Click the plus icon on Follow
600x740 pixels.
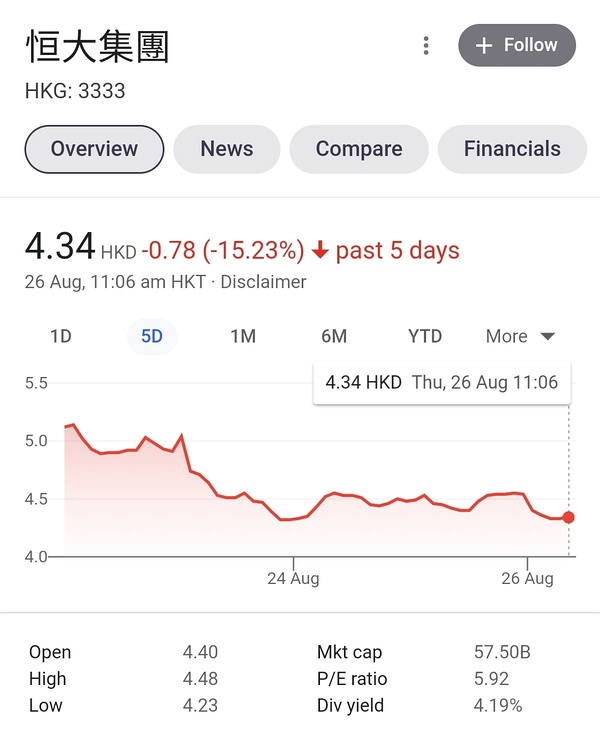(x=484, y=46)
